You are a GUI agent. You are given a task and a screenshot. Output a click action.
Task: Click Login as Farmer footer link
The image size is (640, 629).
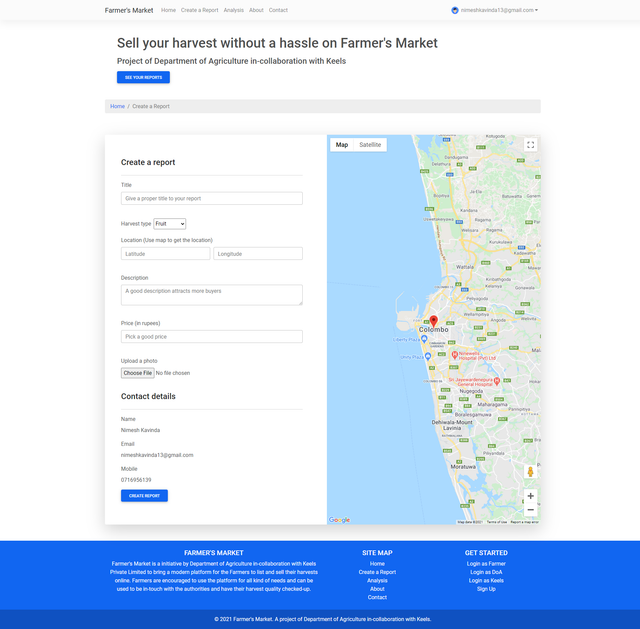(486, 564)
